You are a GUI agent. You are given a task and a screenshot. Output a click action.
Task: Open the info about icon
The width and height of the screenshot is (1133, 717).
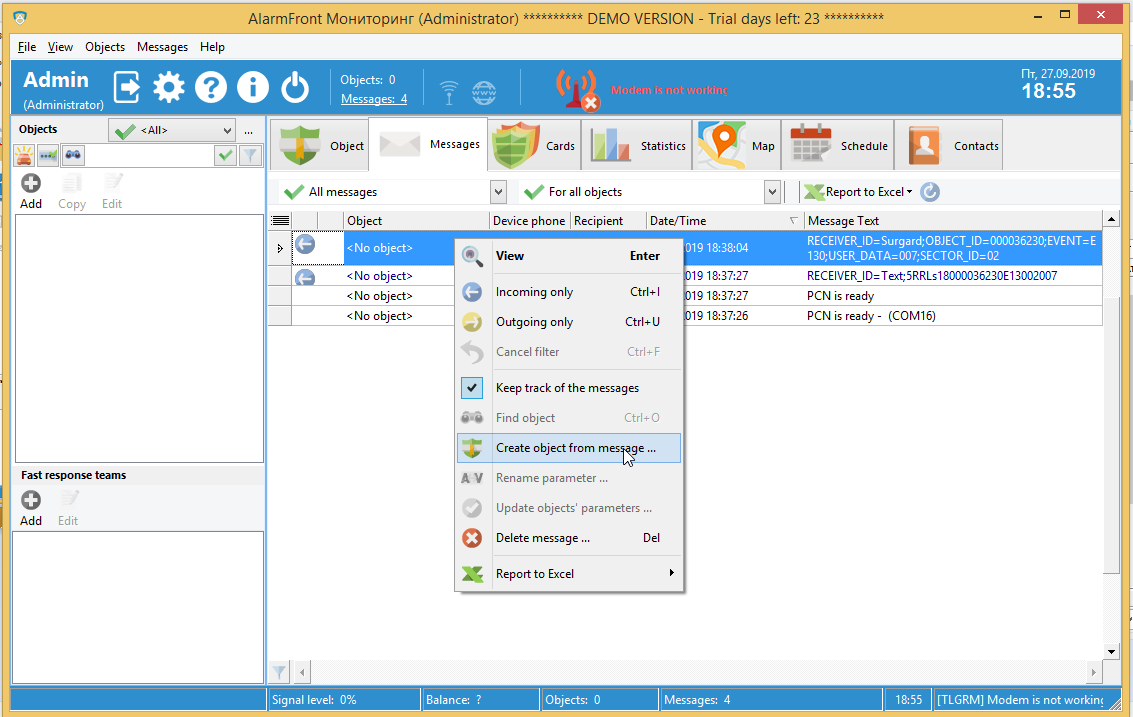pos(252,87)
